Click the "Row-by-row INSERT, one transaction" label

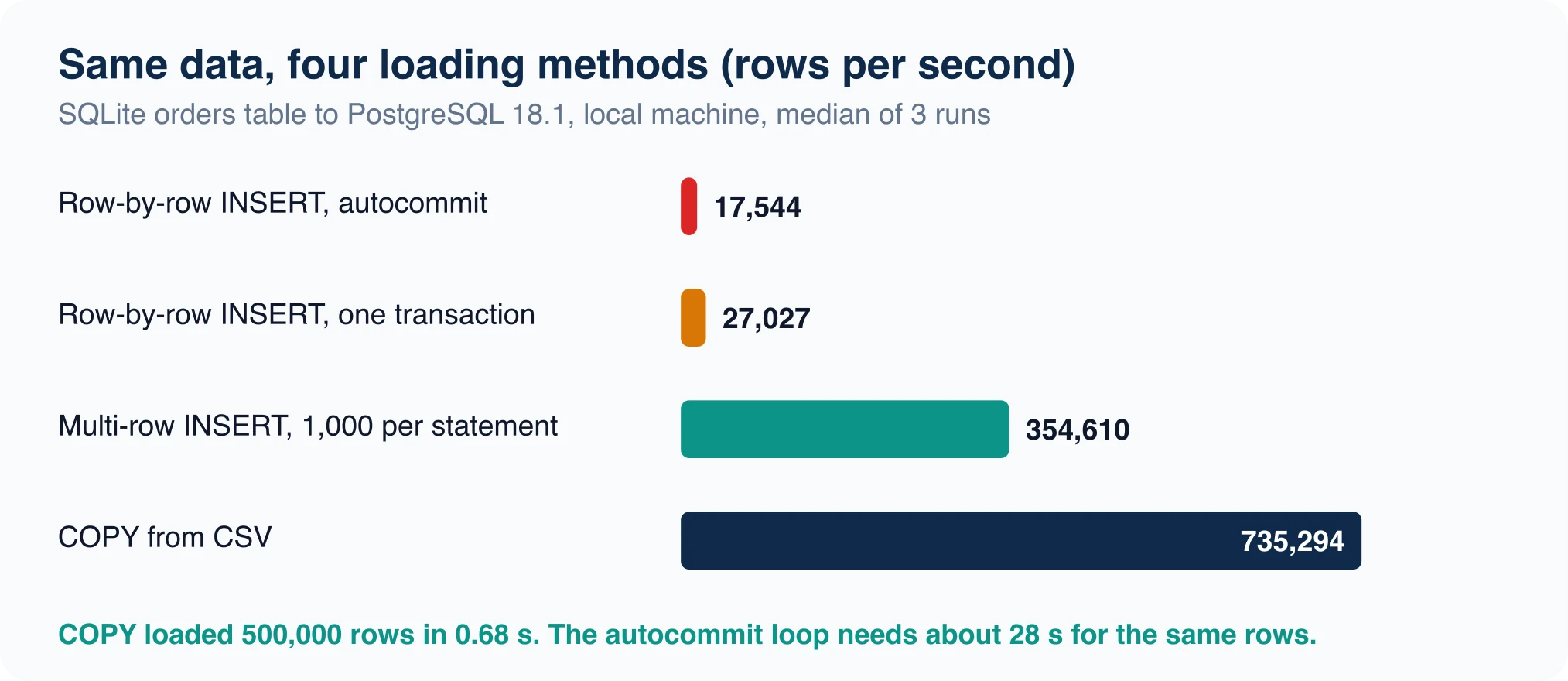click(x=296, y=315)
